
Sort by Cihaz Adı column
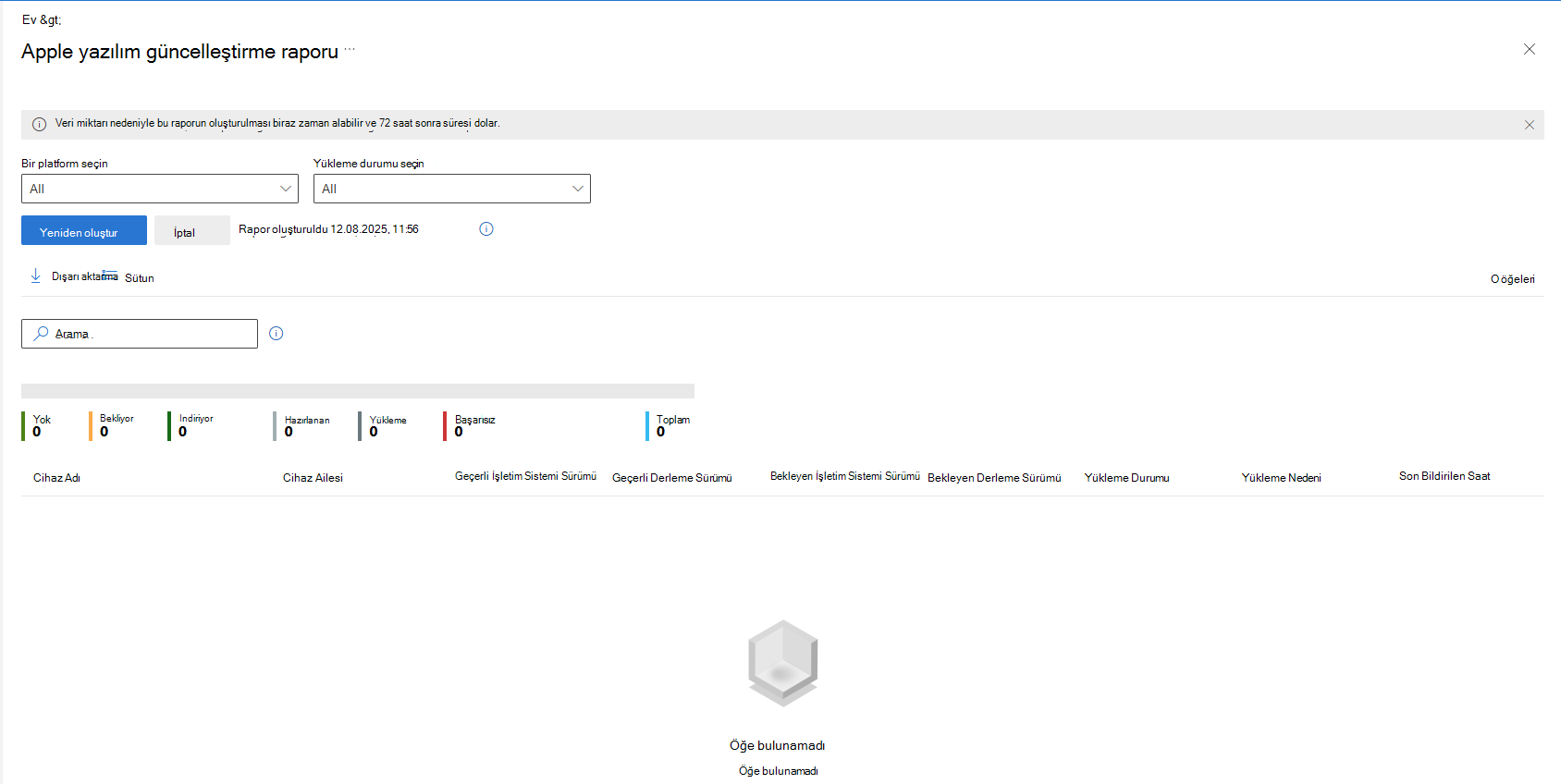pos(56,478)
